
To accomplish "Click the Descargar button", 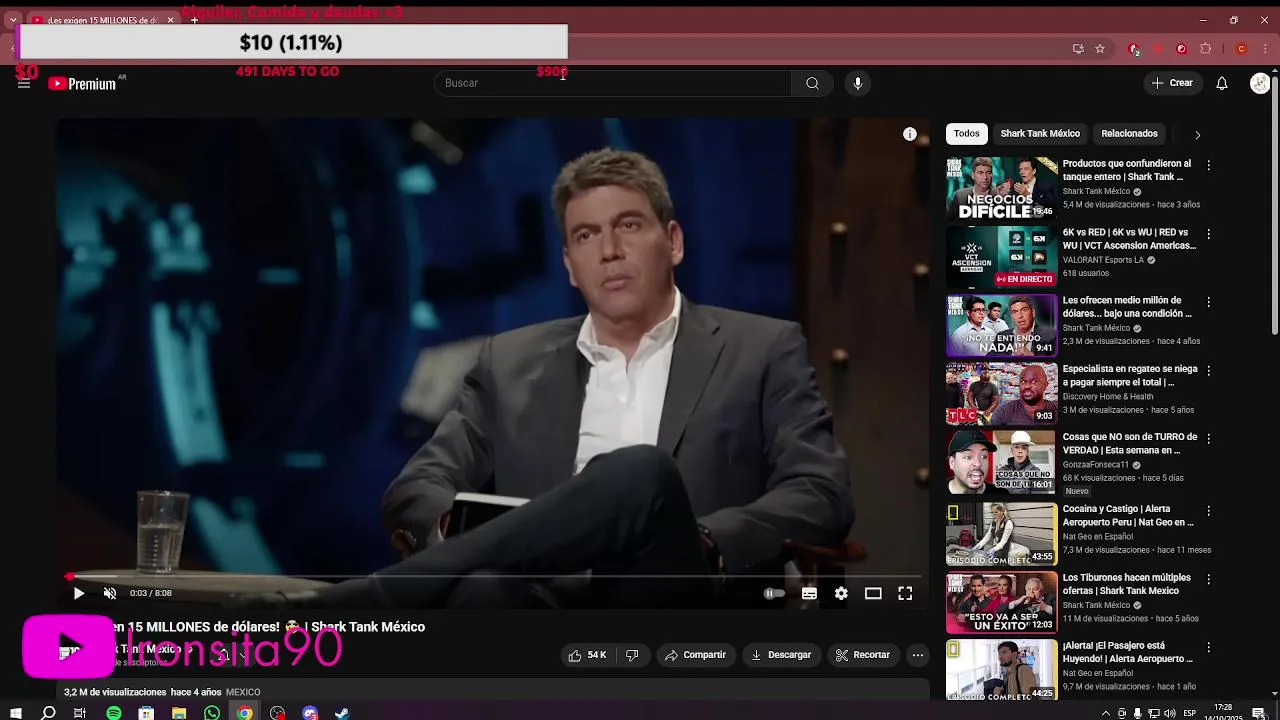I will pyautogui.click(x=780, y=655).
